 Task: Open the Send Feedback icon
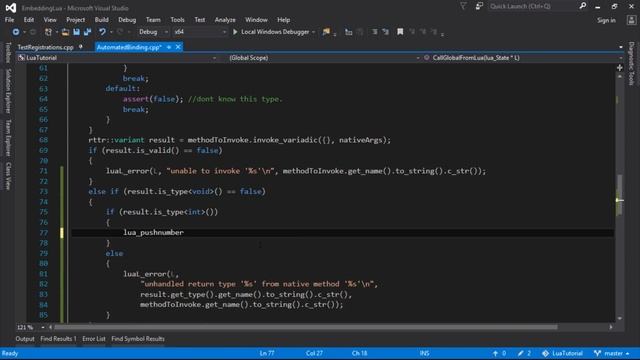coord(479,6)
